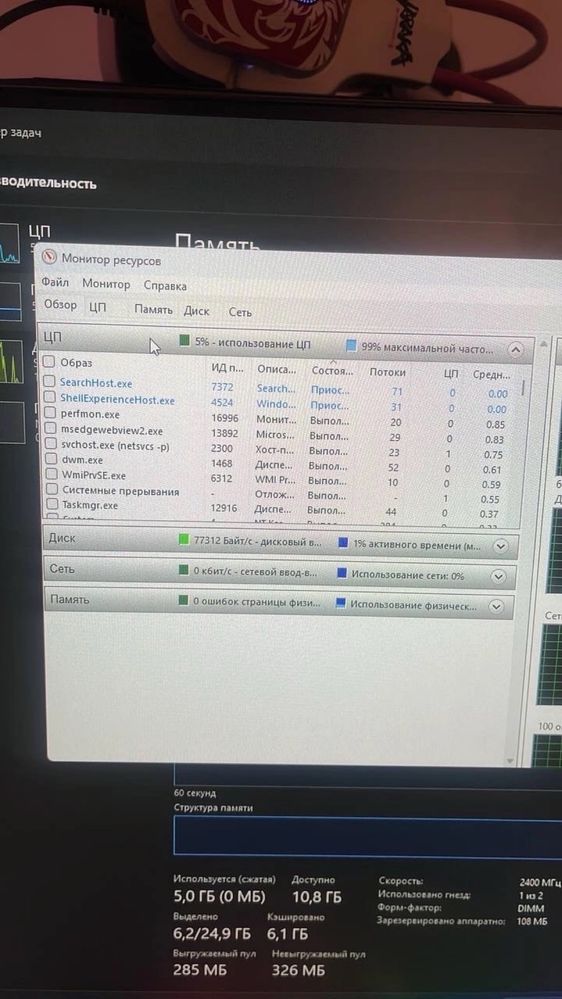Viewport: 562px width, 999px height.
Task: Switch to the Обзор tab
Action: (x=60, y=305)
